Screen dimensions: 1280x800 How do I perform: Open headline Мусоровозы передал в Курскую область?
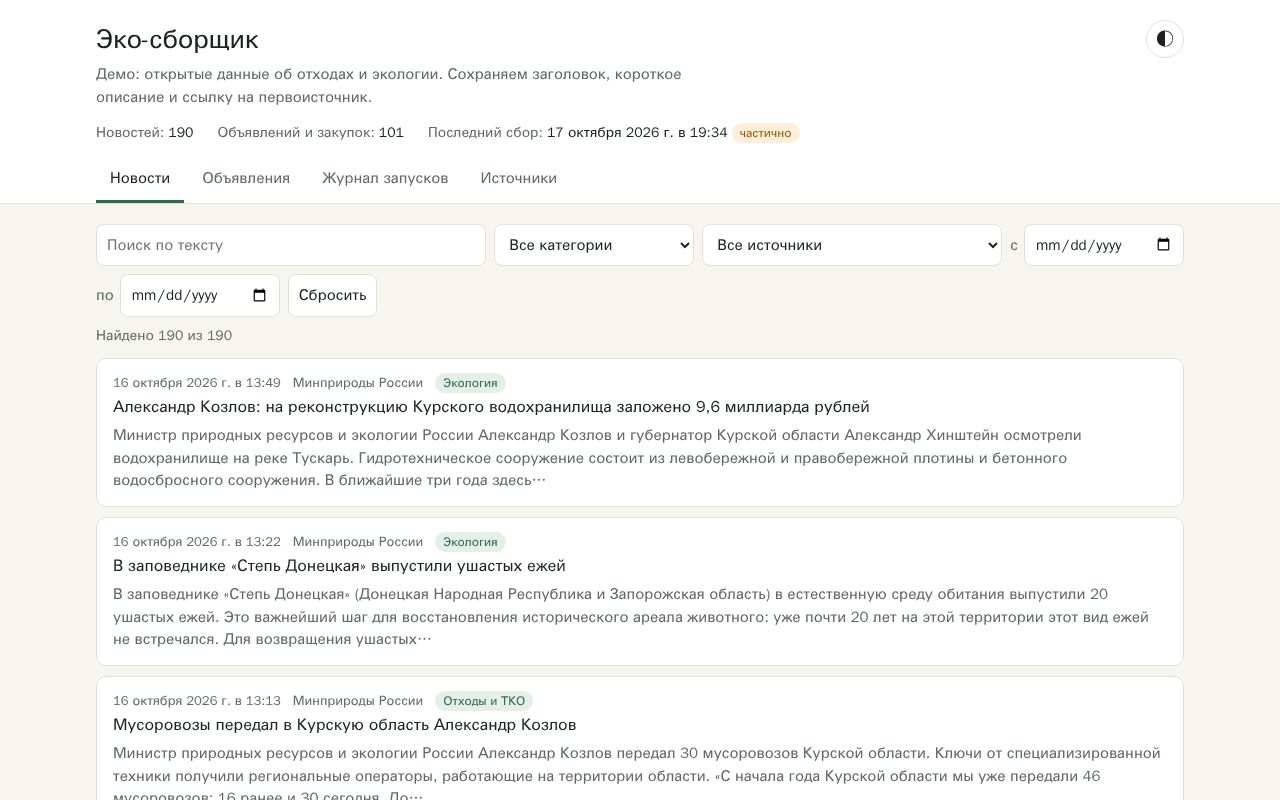[344, 725]
